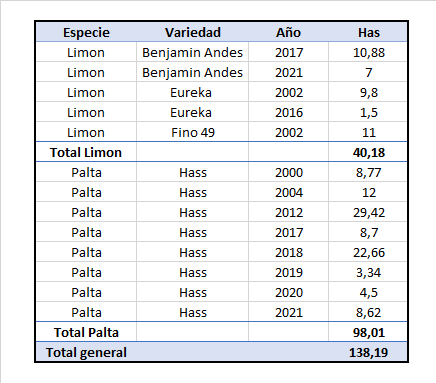Click the grand total 138,19 cell
The width and height of the screenshot is (436, 383).
pos(368,352)
